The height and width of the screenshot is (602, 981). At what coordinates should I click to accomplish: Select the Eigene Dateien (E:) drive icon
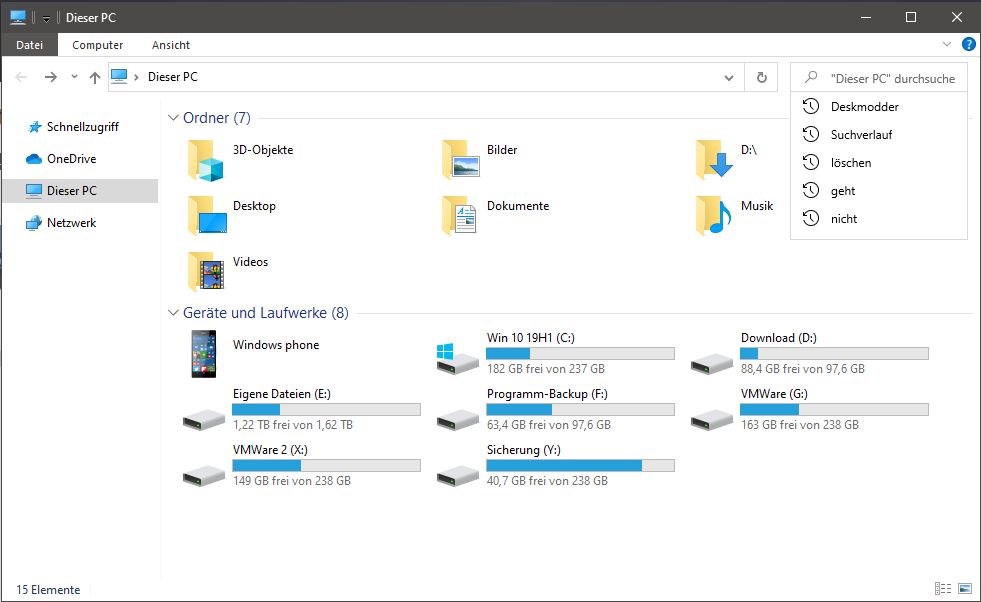(x=203, y=419)
